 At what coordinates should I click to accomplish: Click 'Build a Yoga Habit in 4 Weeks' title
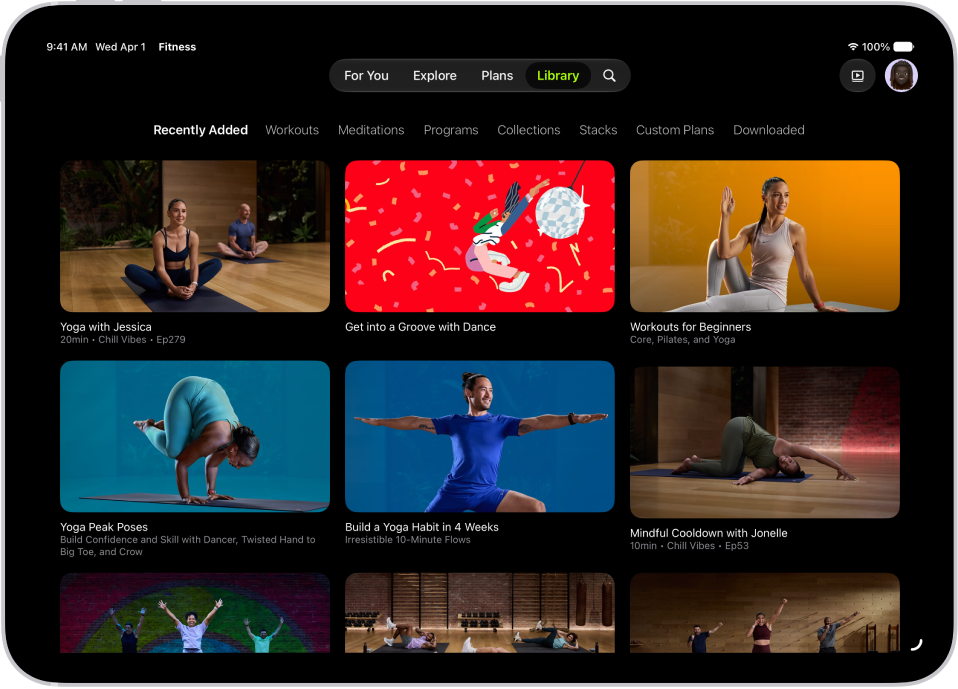coord(422,527)
